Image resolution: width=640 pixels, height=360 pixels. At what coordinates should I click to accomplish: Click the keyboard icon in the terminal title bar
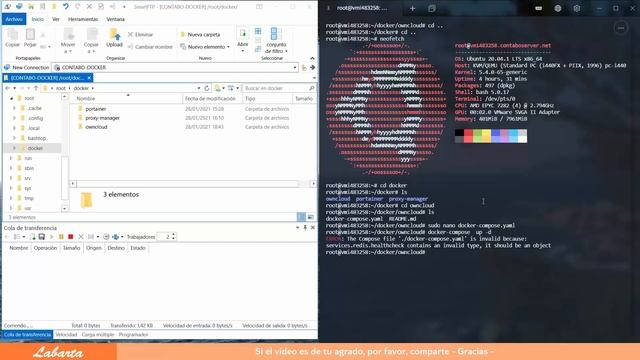(x=539, y=8)
